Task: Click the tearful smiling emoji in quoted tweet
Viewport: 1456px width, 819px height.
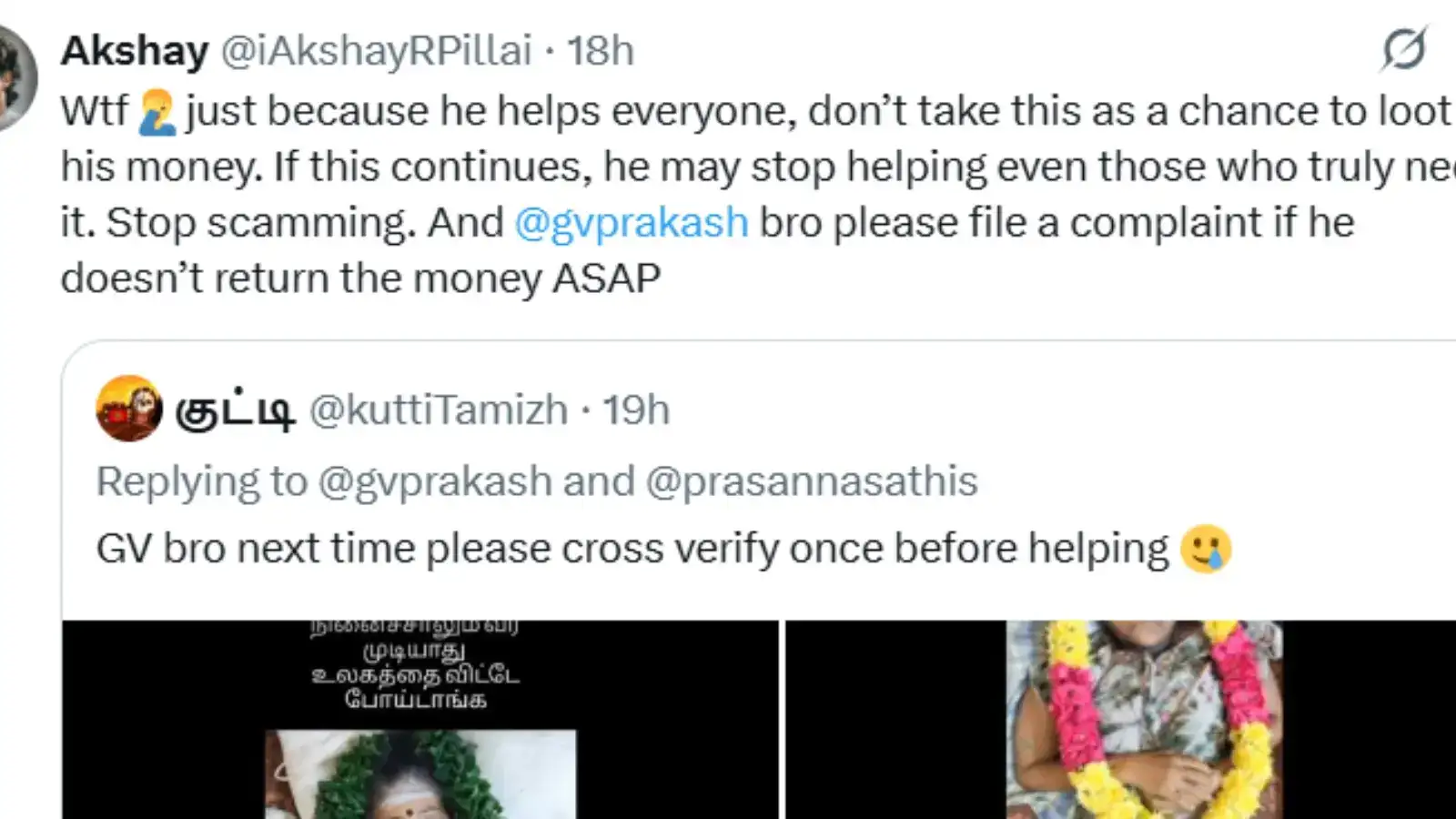Action: point(1205,548)
